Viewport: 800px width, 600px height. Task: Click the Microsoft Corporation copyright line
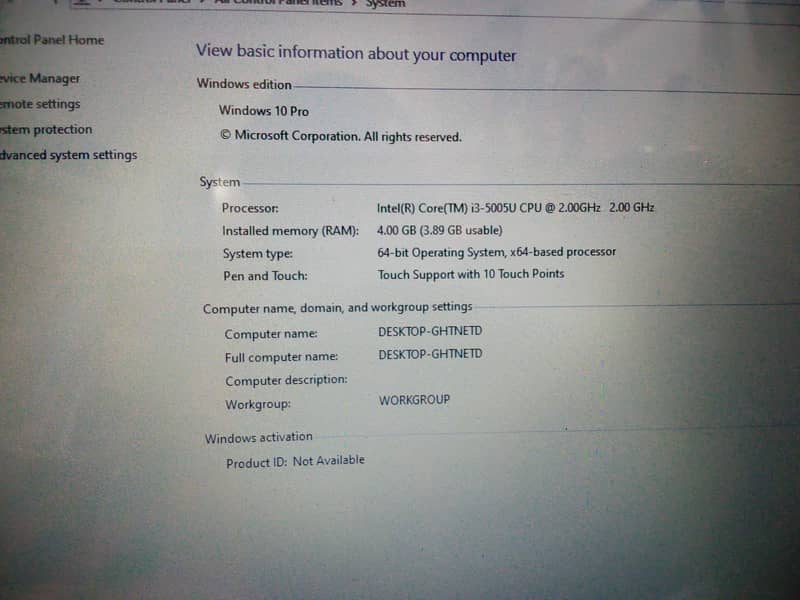coord(340,137)
